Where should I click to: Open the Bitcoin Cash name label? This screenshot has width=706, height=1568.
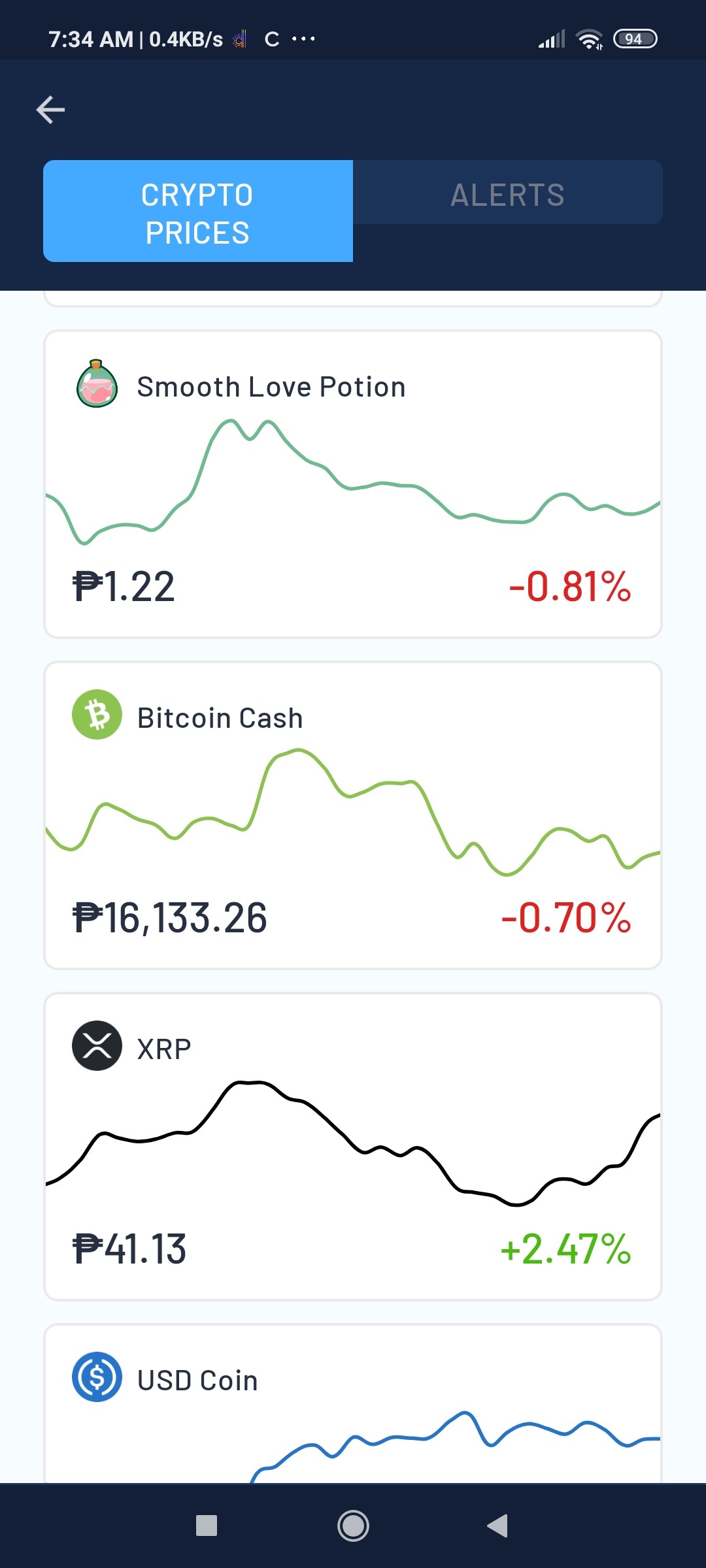220,718
